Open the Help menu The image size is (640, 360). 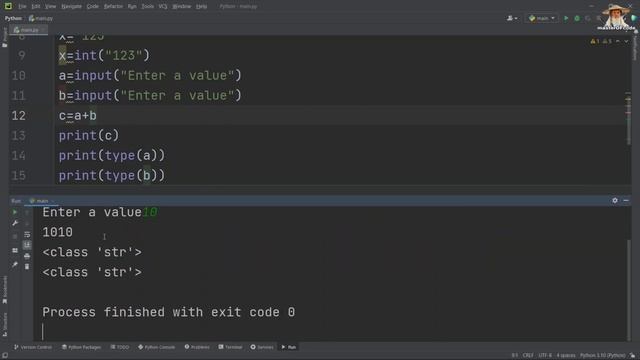(x=201, y=7)
